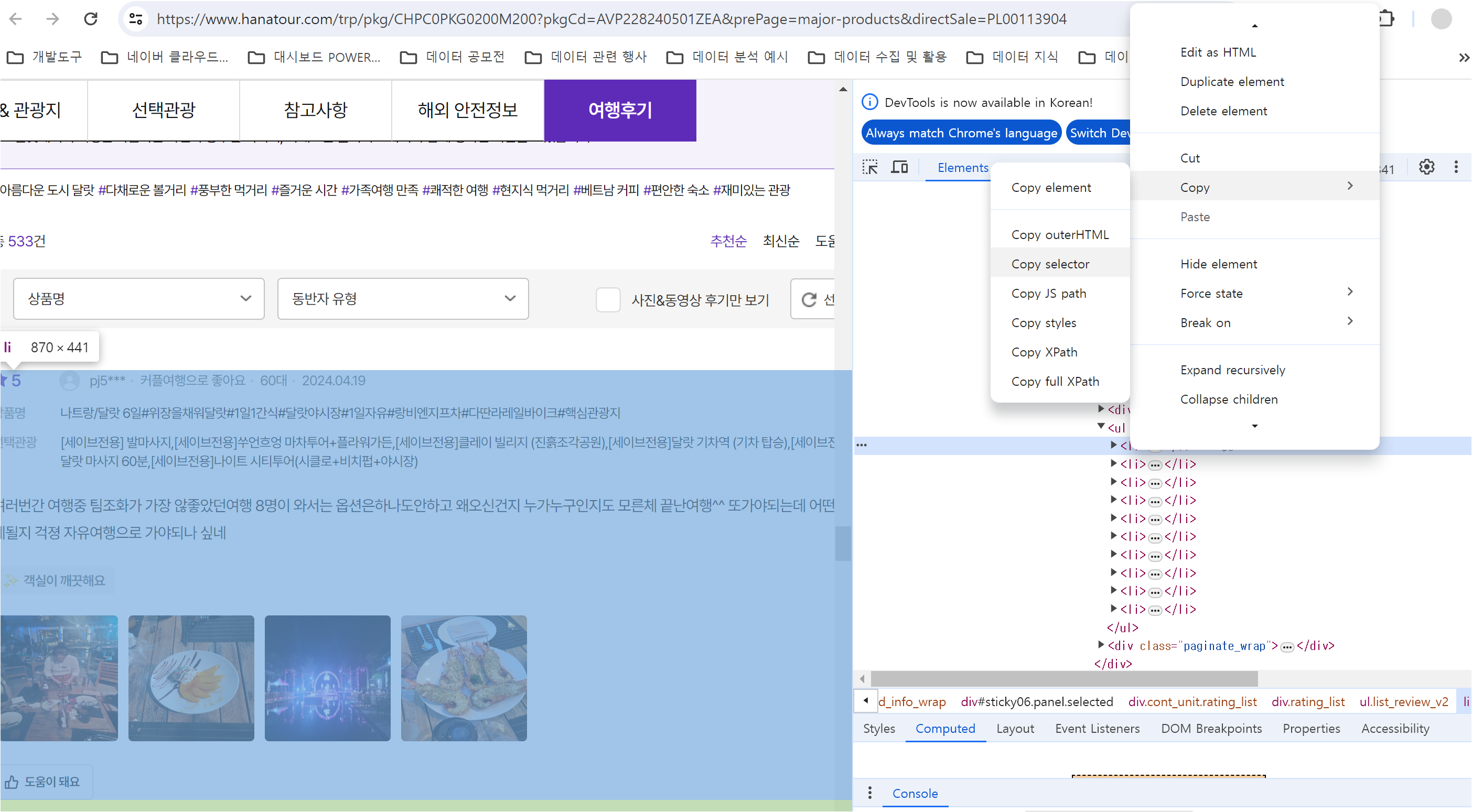Image resolution: width=1472 pixels, height=812 pixels.
Task: Click Always match Chrome's language button
Action: point(961,133)
